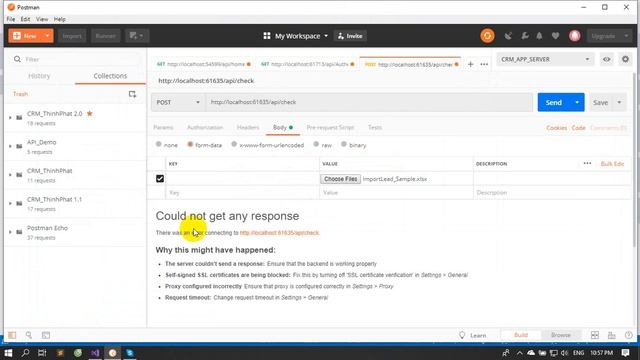Screen dimensions: 640x360
Task: Open keyboard shortcuts icon in status bar
Action: coord(611,335)
